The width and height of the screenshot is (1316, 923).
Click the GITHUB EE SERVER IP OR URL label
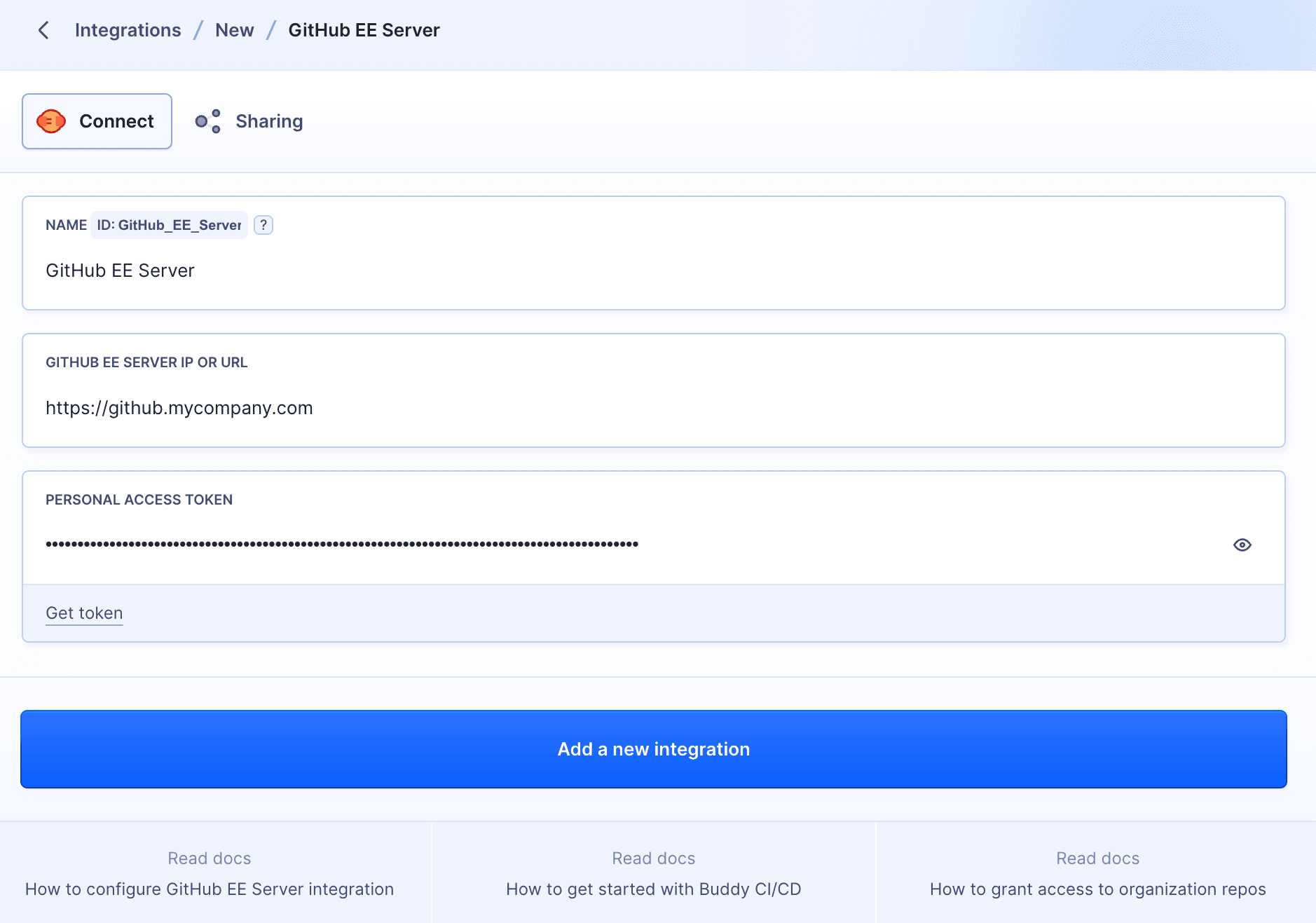click(x=146, y=362)
